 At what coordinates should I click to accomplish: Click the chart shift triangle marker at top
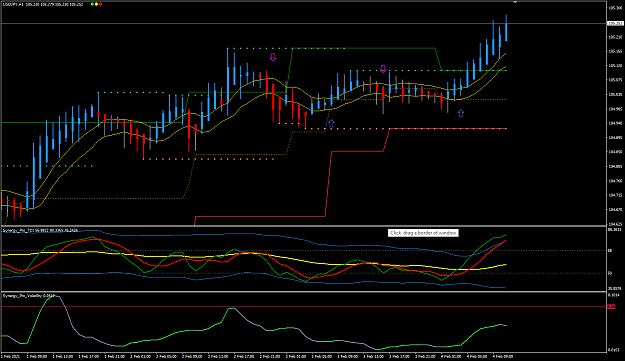515,2
